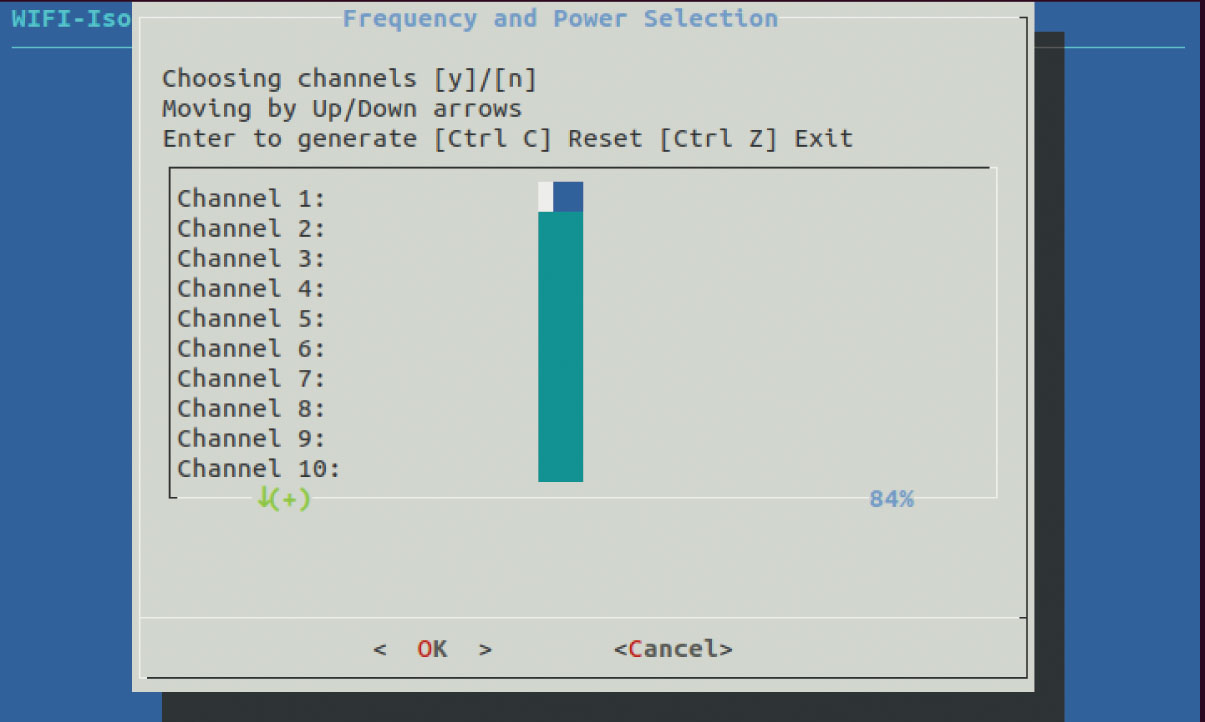Select the Channel 6 input field
1205x722 pixels.
pos(560,348)
